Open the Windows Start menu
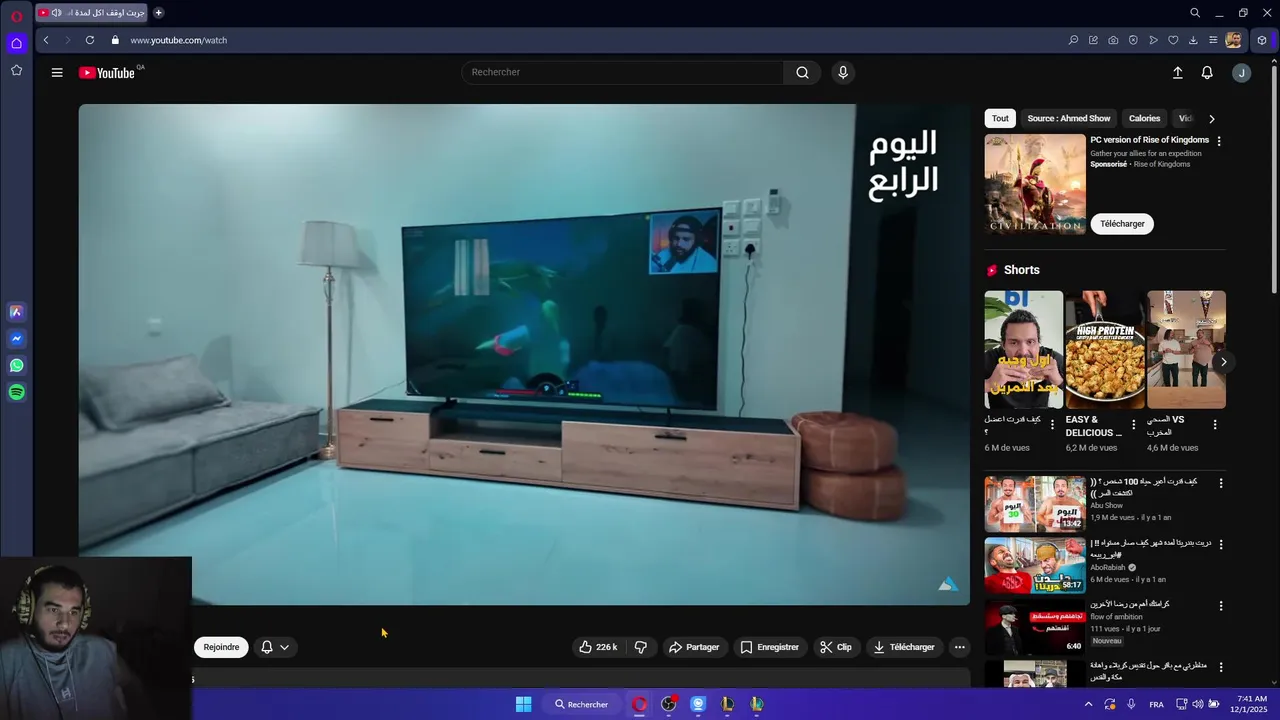 [x=523, y=704]
